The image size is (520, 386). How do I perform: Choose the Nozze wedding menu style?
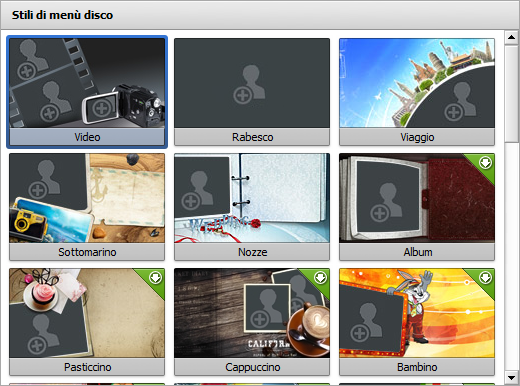pos(252,198)
